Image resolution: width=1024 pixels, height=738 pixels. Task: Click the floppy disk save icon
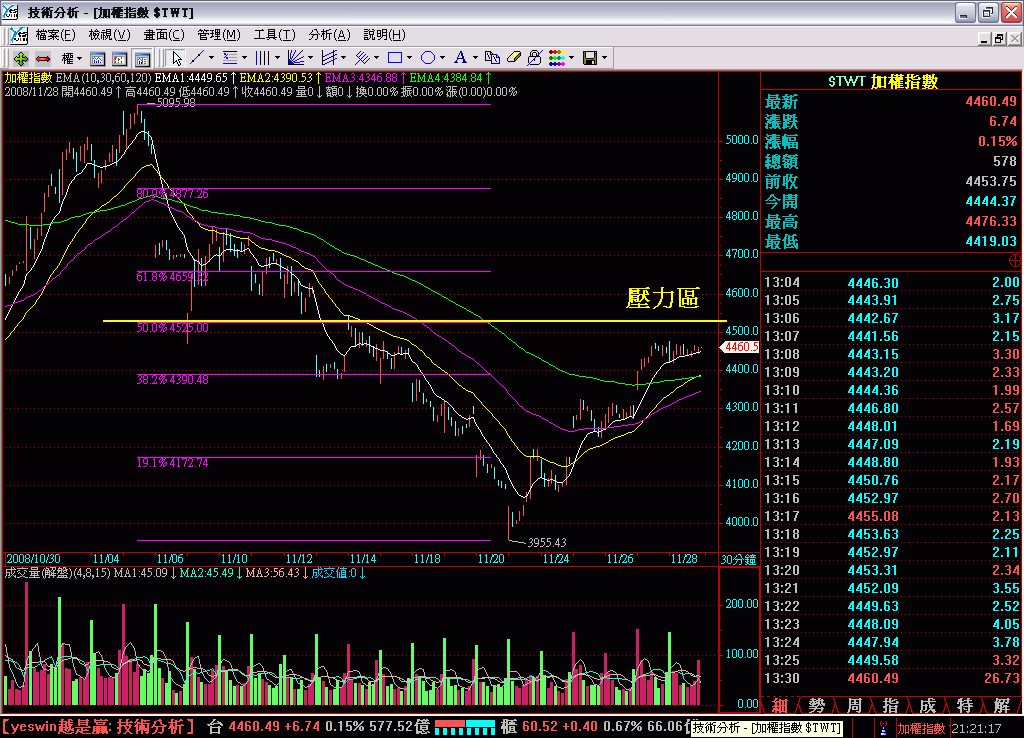pyautogui.click(x=590, y=58)
